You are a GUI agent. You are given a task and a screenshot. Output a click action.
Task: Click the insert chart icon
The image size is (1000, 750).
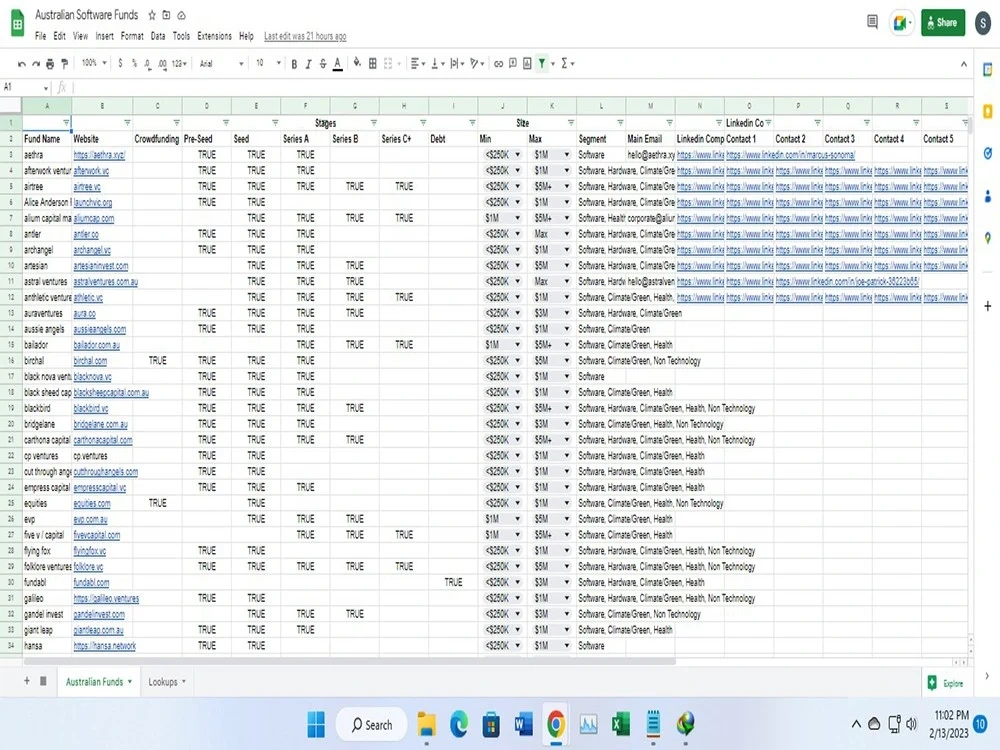coord(527,63)
